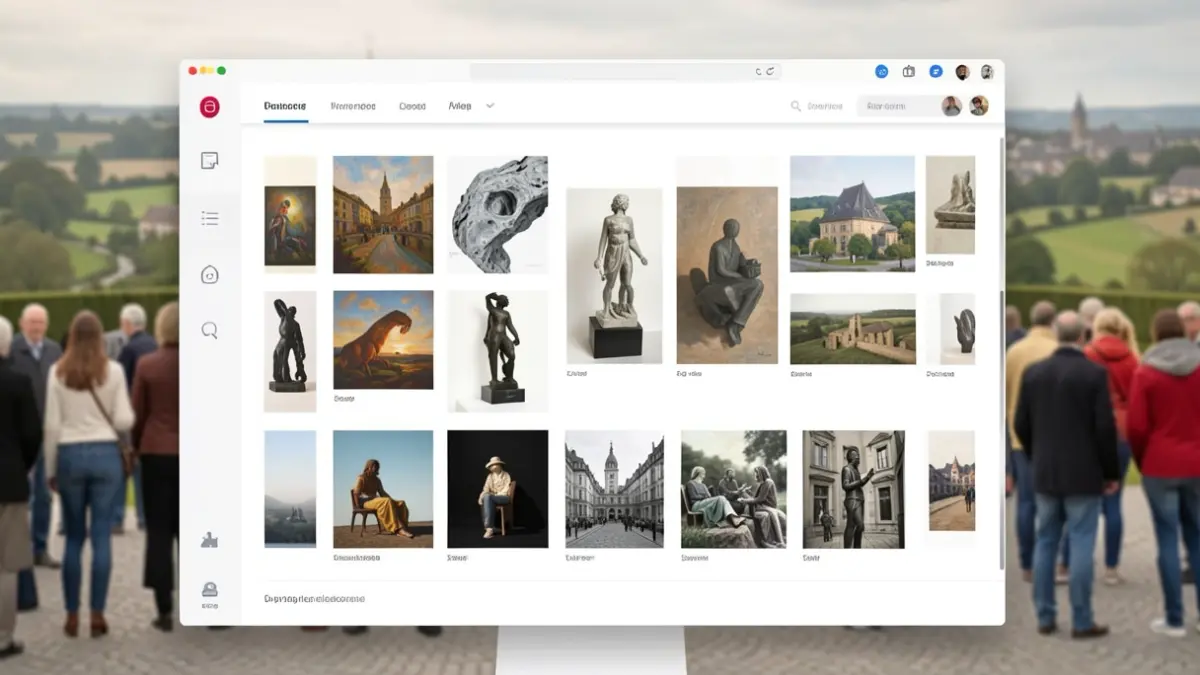
Task: Click the search magnifier icon in the header
Action: tap(796, 106)
